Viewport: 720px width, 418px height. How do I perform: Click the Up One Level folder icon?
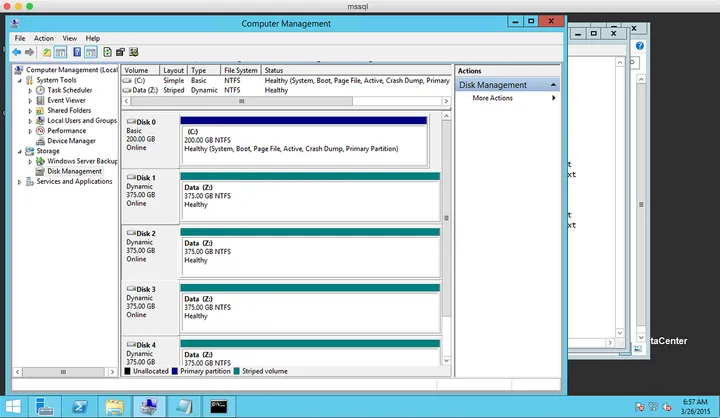(47, 52)
